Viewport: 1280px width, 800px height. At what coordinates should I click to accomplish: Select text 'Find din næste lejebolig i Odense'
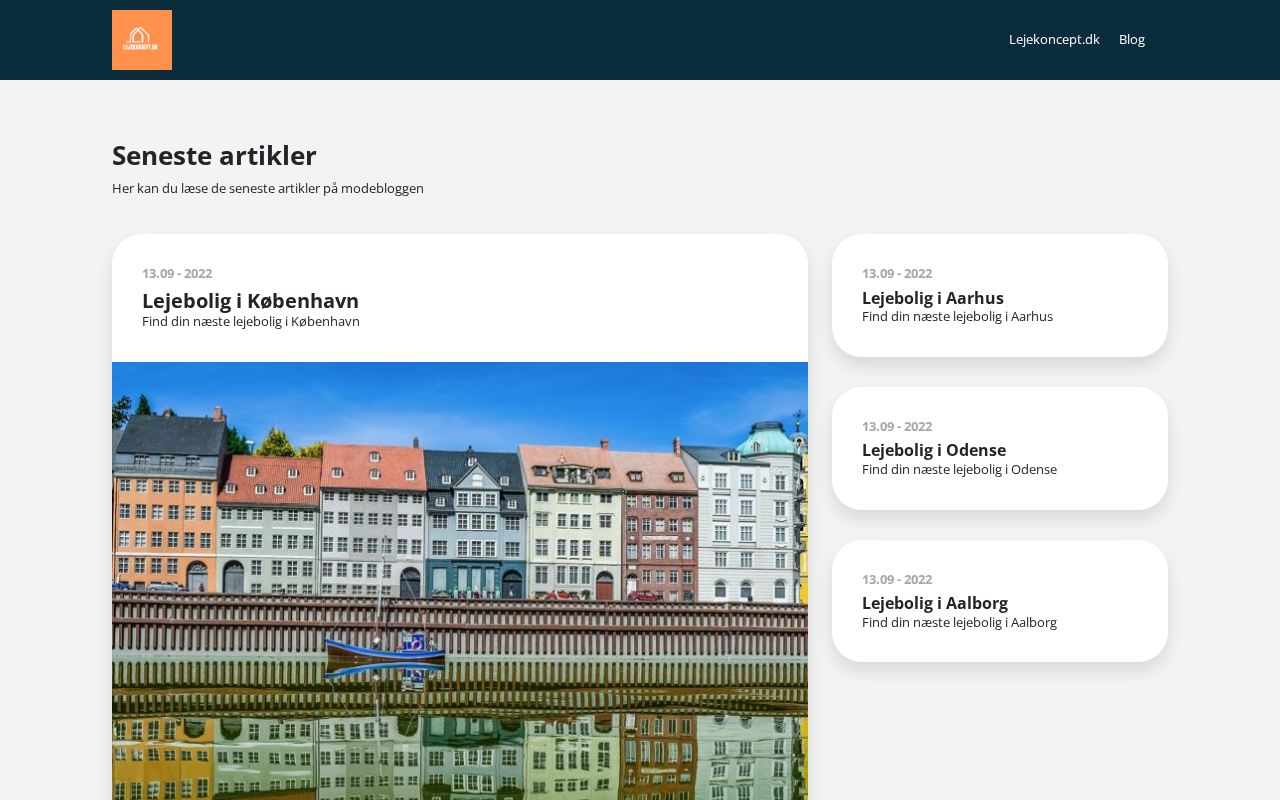click(x=959, y=470)
